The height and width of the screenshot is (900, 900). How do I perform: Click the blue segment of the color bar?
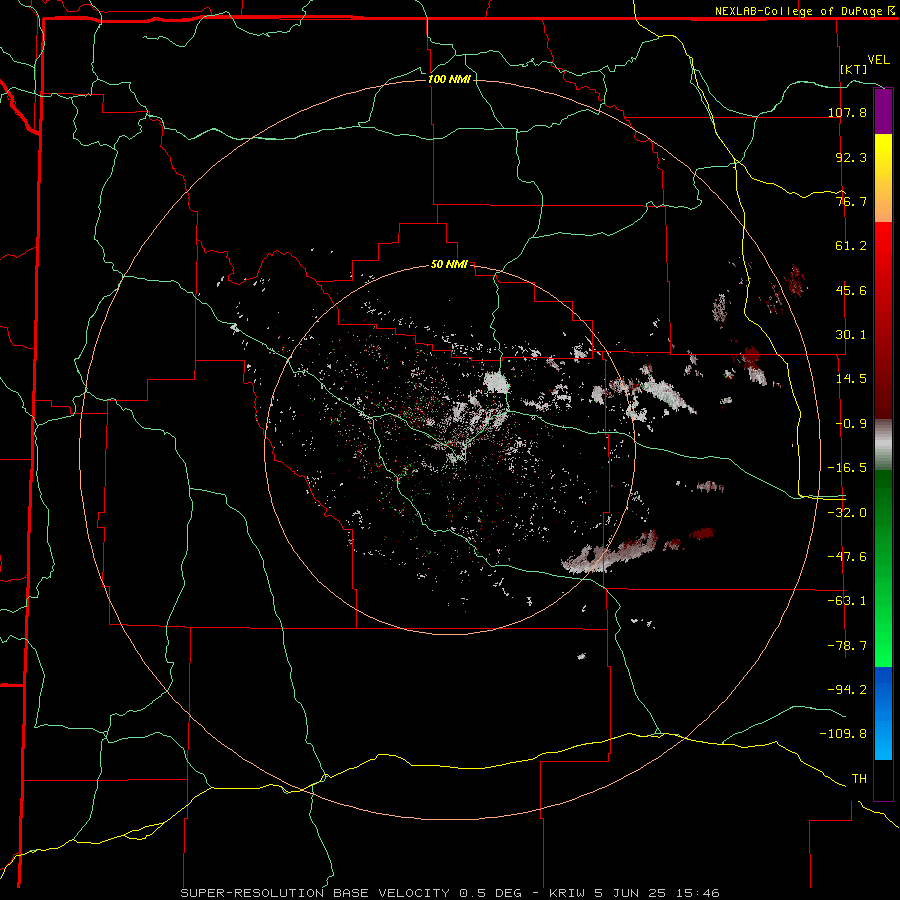[x=883, y=713]
